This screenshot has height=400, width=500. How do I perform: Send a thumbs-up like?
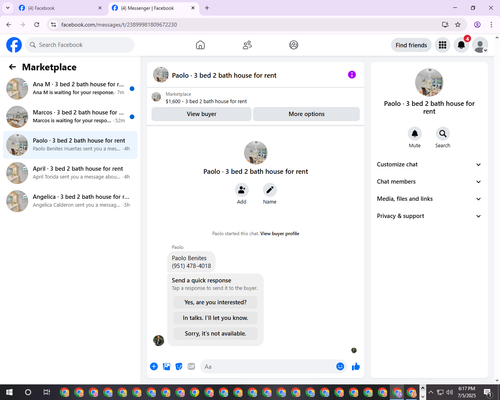356,367
